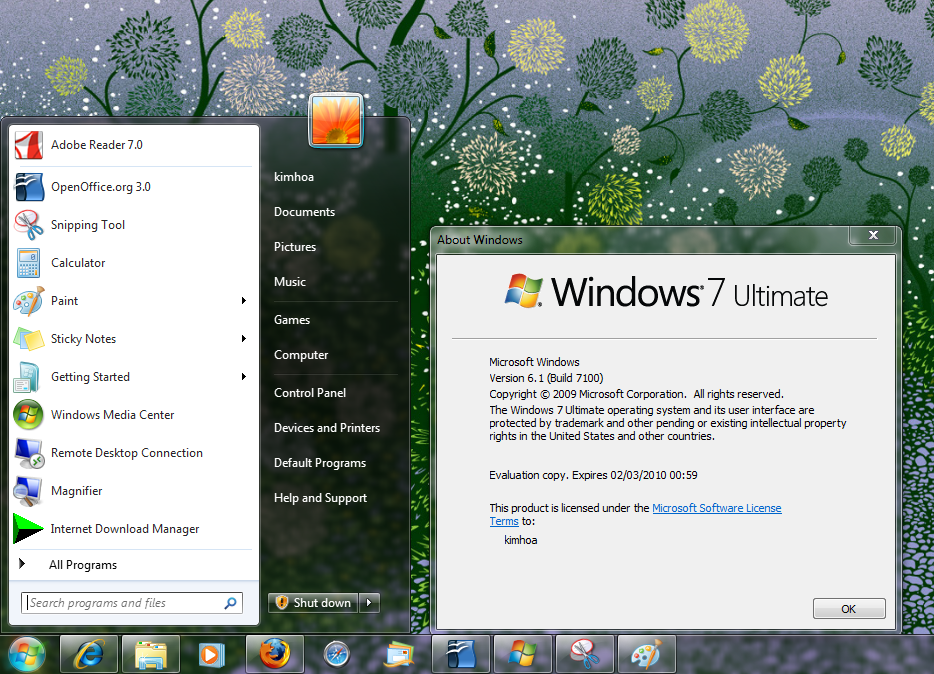Open the Shut down options arrow
The image size is (934, 674).
pyautogui.click(x=370, y=602)
